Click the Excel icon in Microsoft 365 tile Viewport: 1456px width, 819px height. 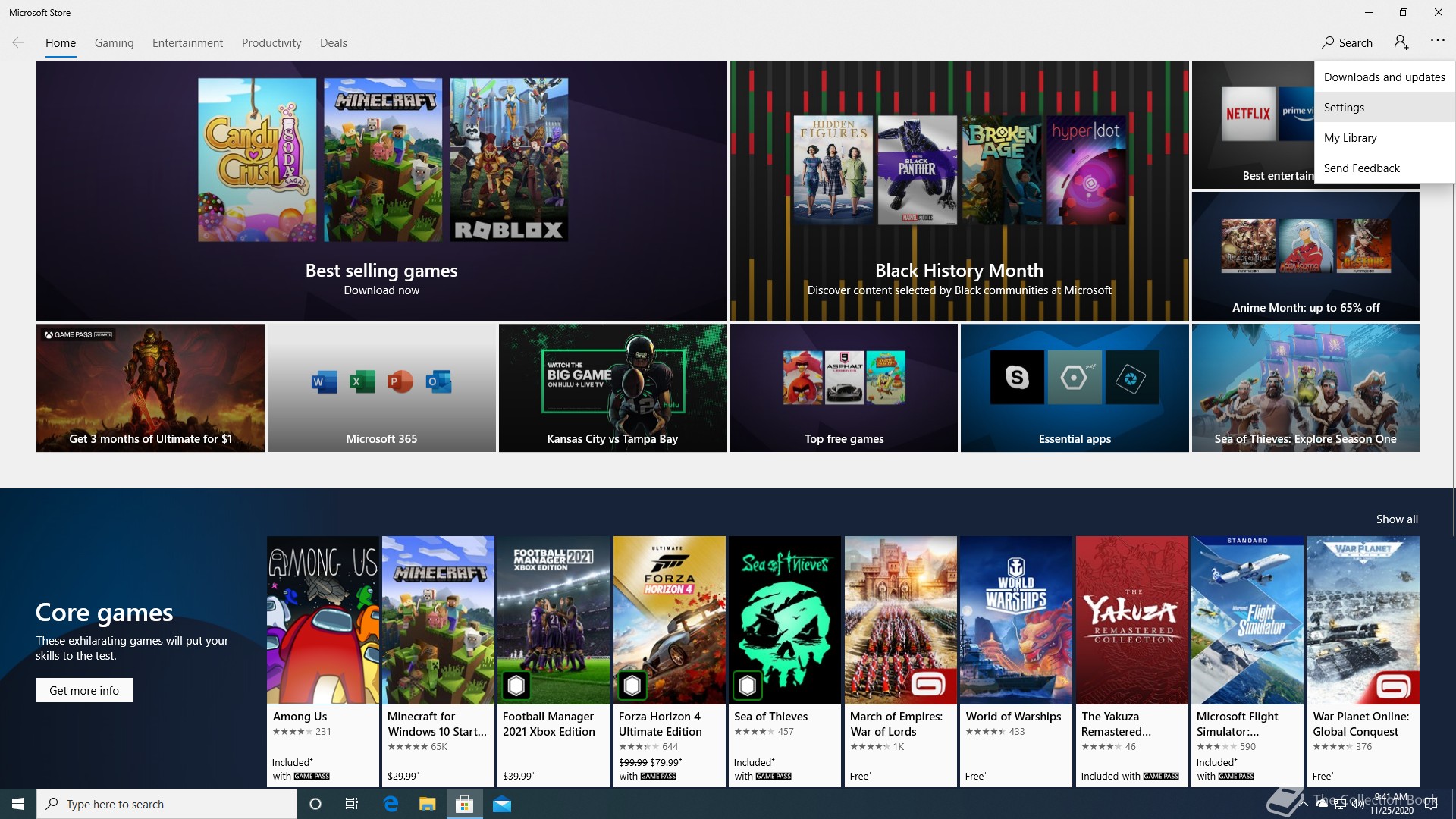[362, 381]
